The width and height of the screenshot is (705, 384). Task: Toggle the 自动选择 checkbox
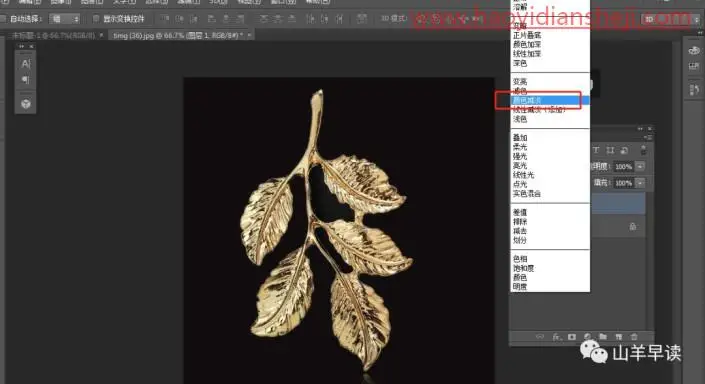click(x=3, y=19)
